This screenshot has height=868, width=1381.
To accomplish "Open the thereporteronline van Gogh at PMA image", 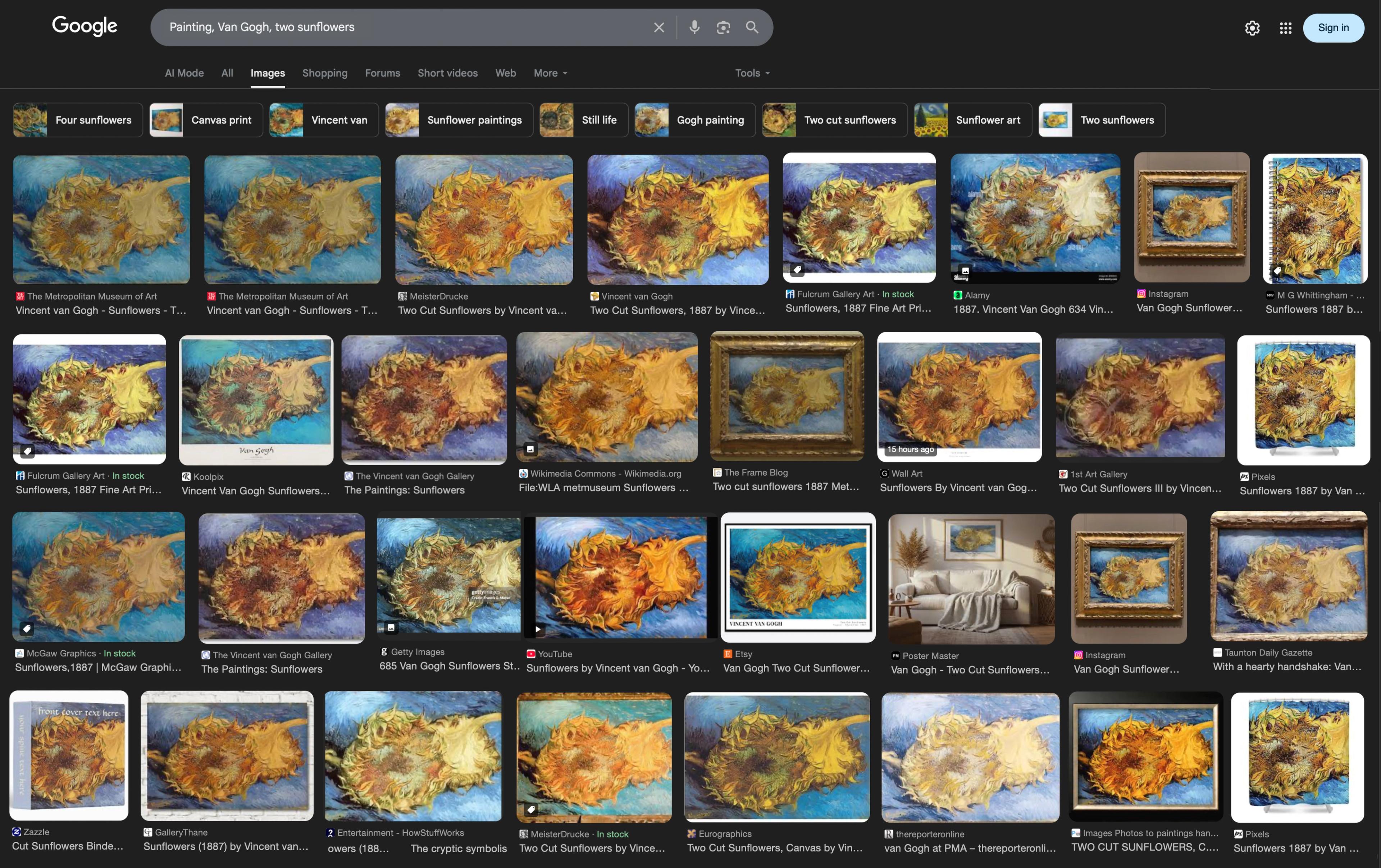I will (x=970, y=757).
